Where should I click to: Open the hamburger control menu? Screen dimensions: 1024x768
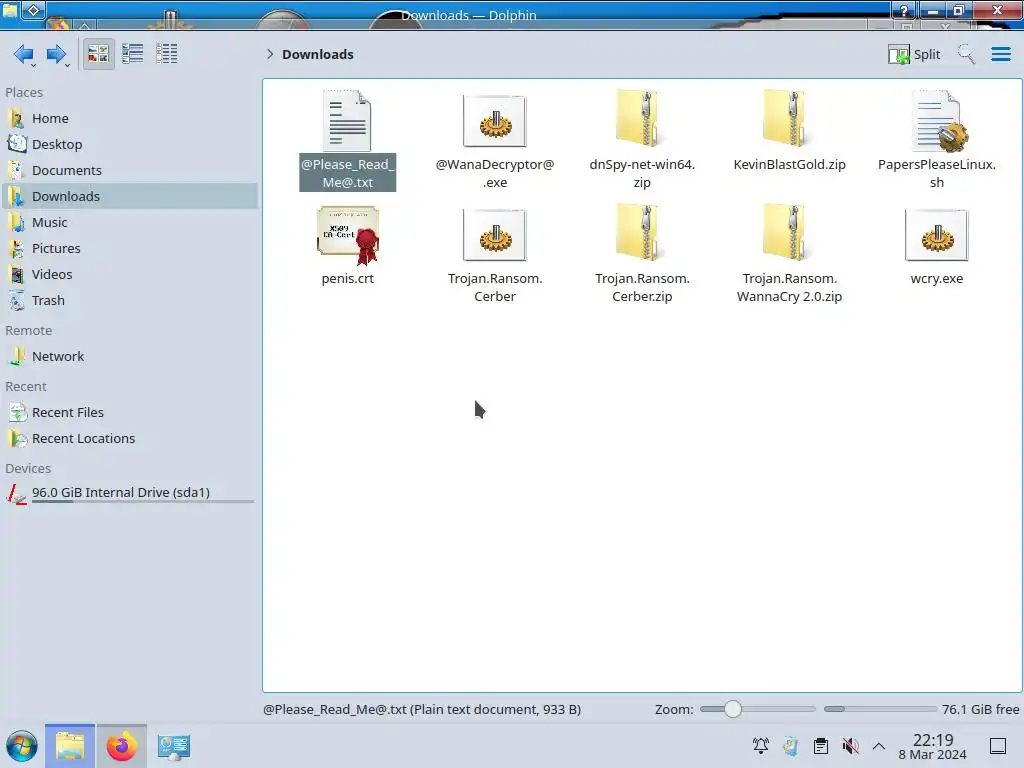click(x=1000, y=54)
